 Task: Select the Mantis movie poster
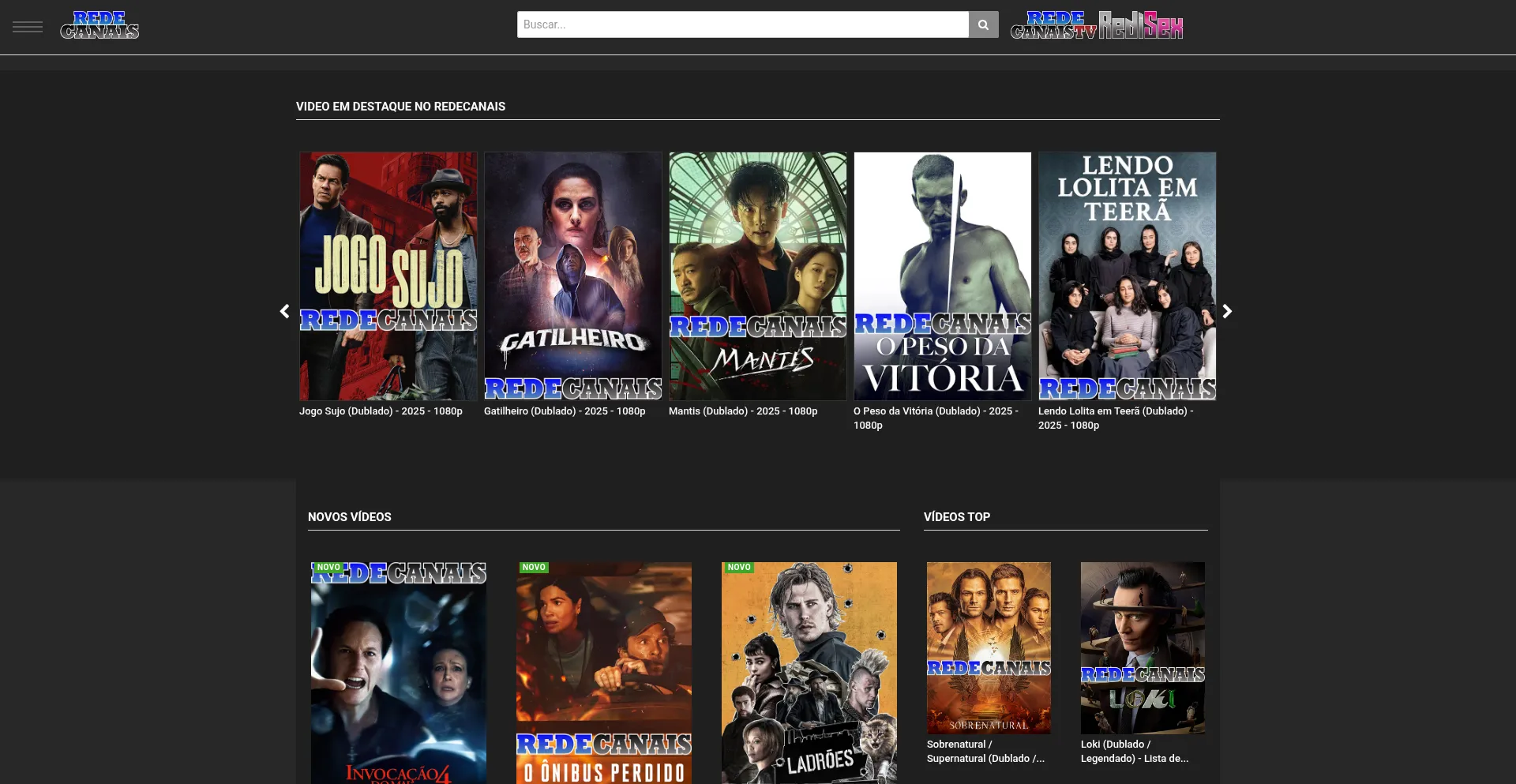coord(758,276)
